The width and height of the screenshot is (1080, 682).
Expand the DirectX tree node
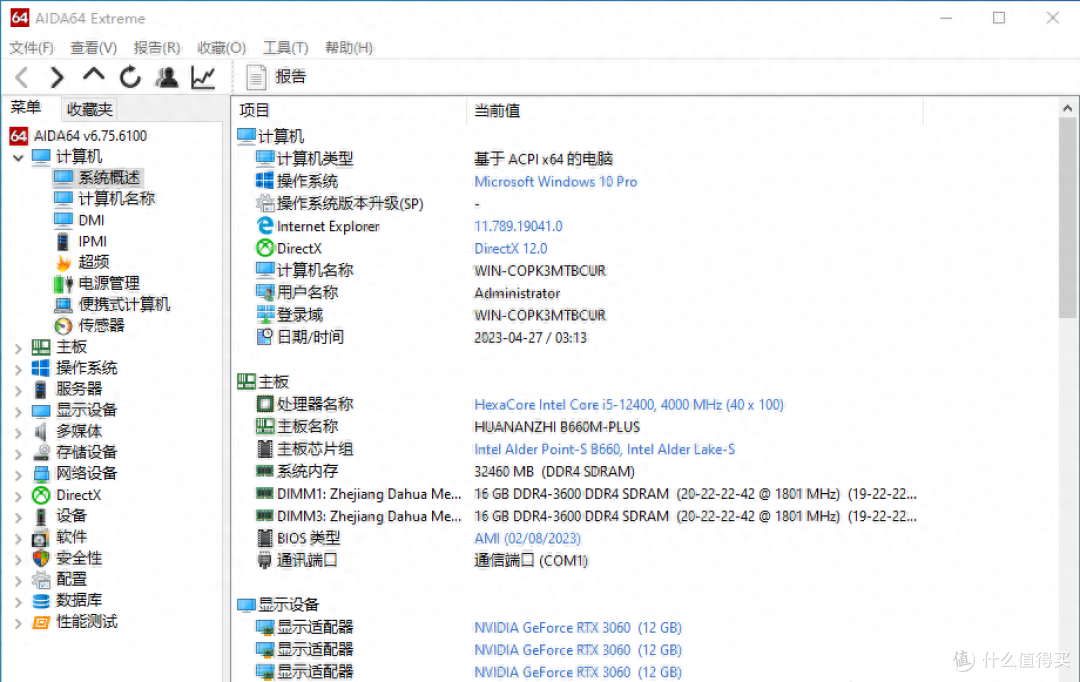tap(19, 496)
